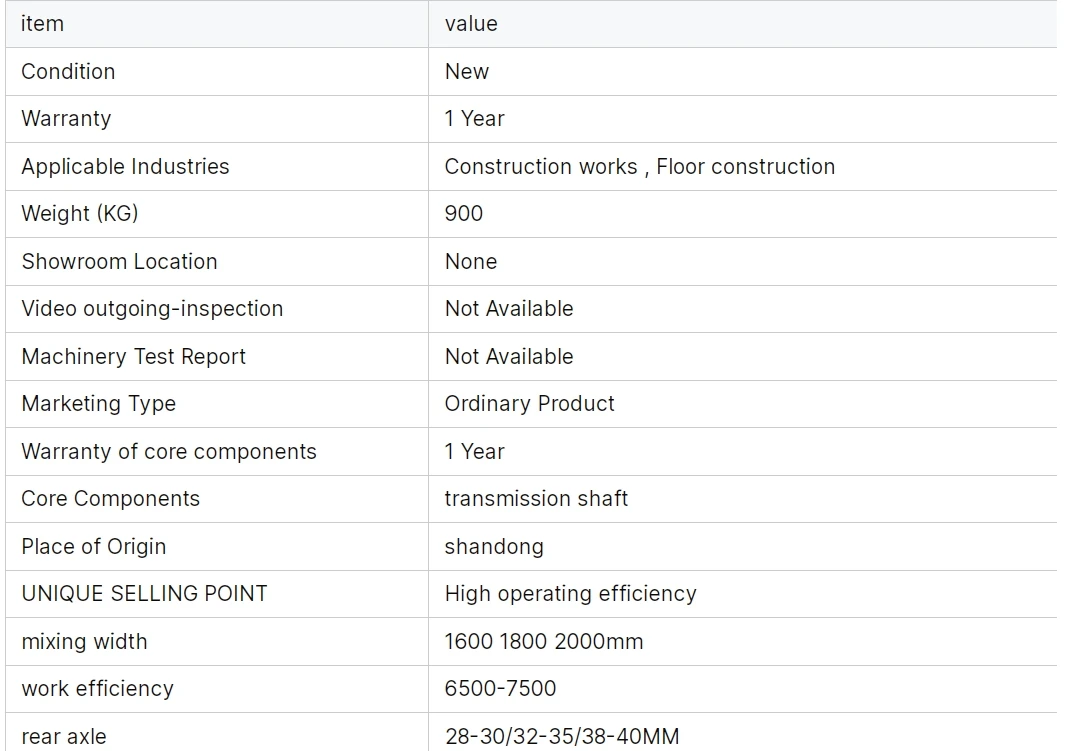Select 'Applicable Industries' label cell
The image size is (1080, 751).
(x=125, y=167)
